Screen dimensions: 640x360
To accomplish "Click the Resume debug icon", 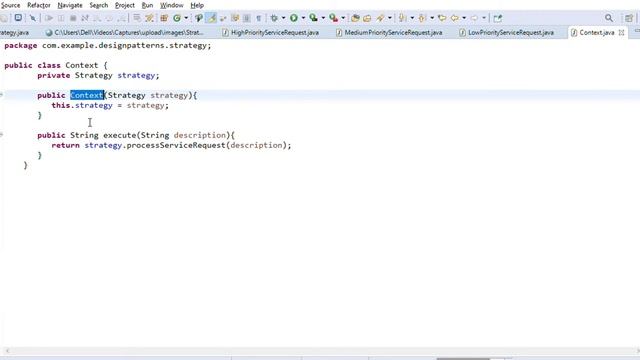I will pyautogui.click(x=49, y=18).
